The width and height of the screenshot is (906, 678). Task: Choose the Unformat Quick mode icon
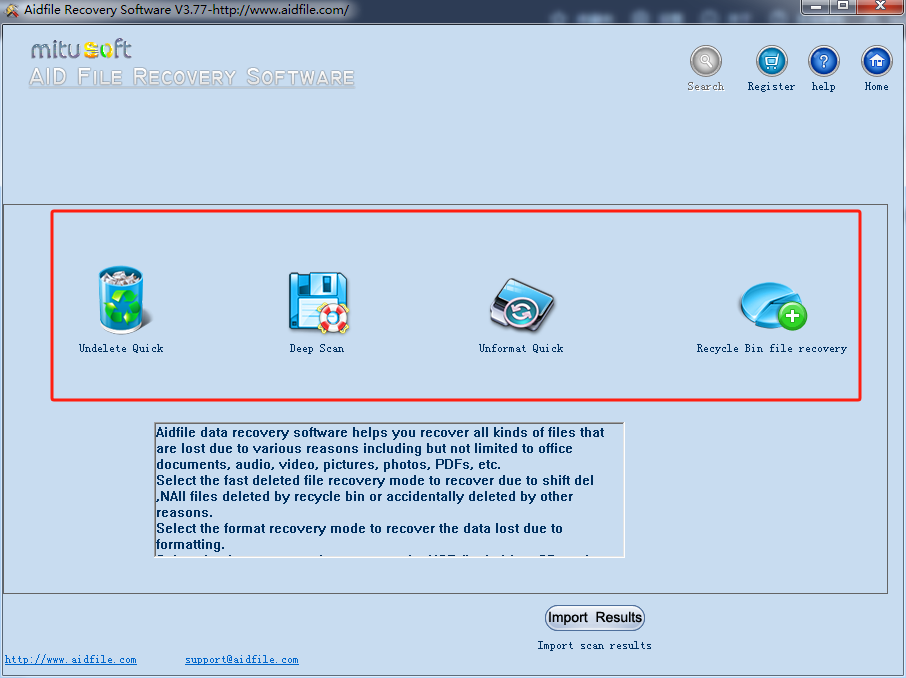coord(520,305)
